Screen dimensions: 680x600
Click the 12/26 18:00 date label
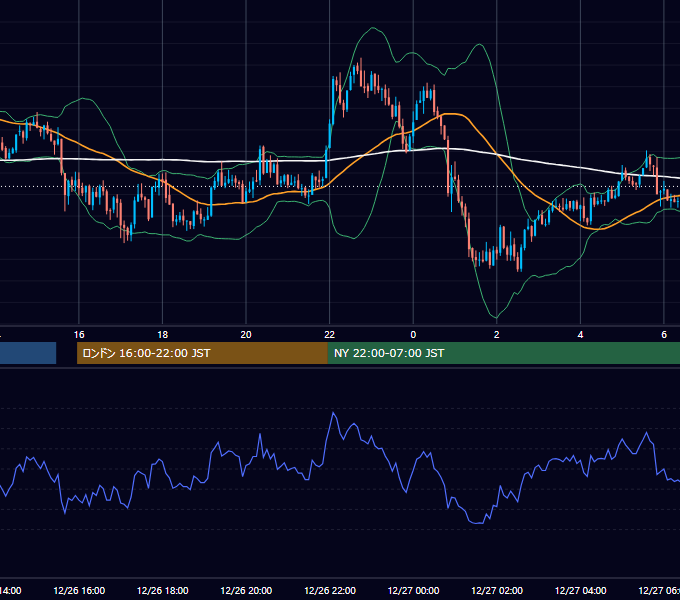pyautogui.click(x=163, y=591)
